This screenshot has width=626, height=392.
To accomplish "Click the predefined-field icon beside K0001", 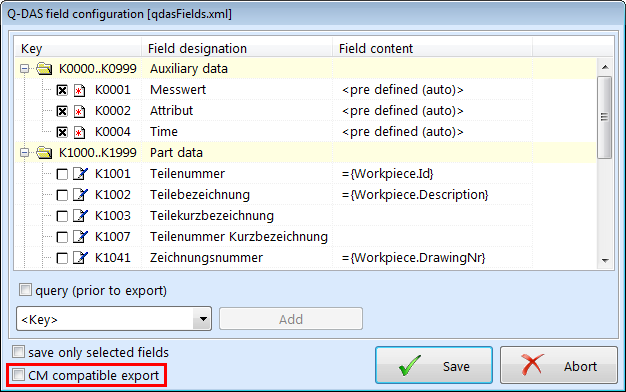I will pos(79,90).
